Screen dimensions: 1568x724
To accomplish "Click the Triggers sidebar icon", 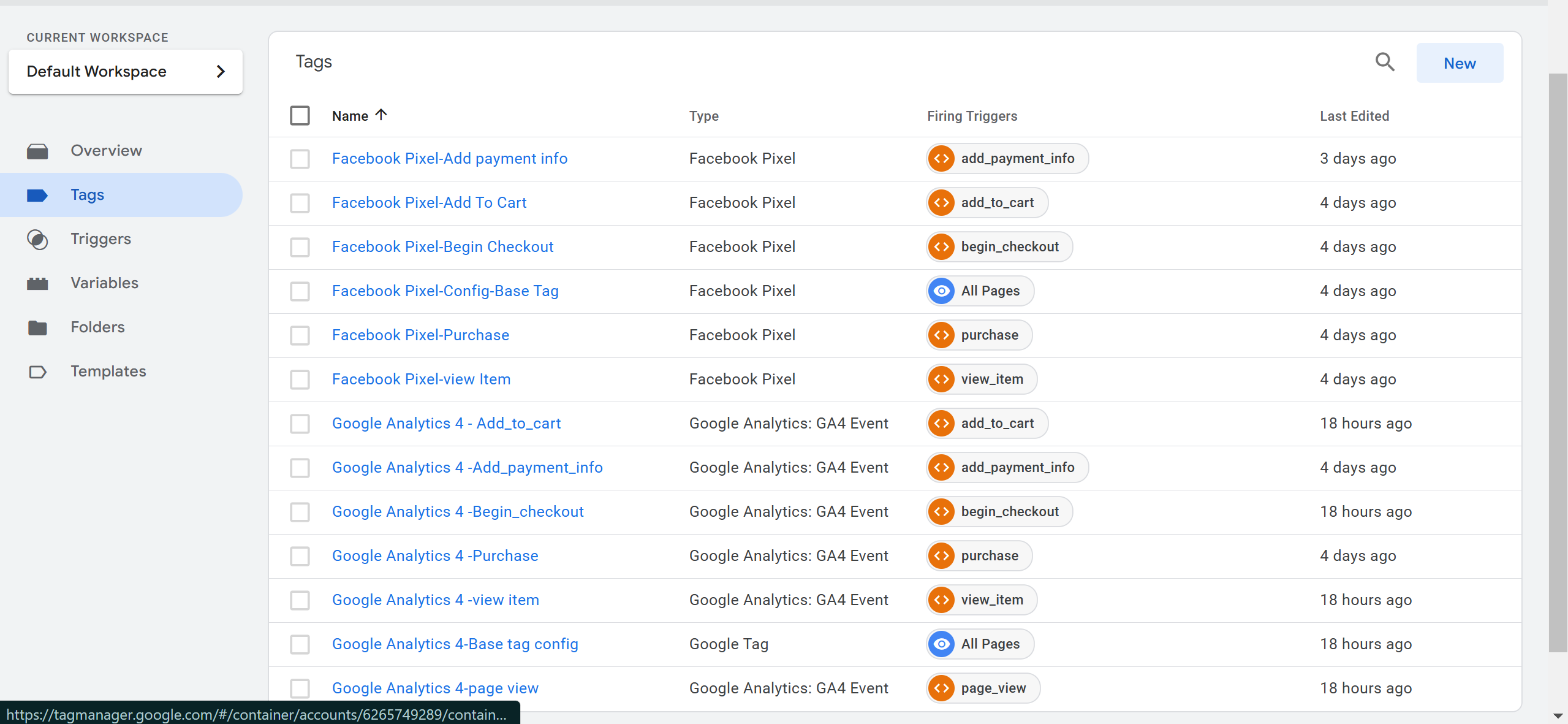I will (x=37, y=239).
